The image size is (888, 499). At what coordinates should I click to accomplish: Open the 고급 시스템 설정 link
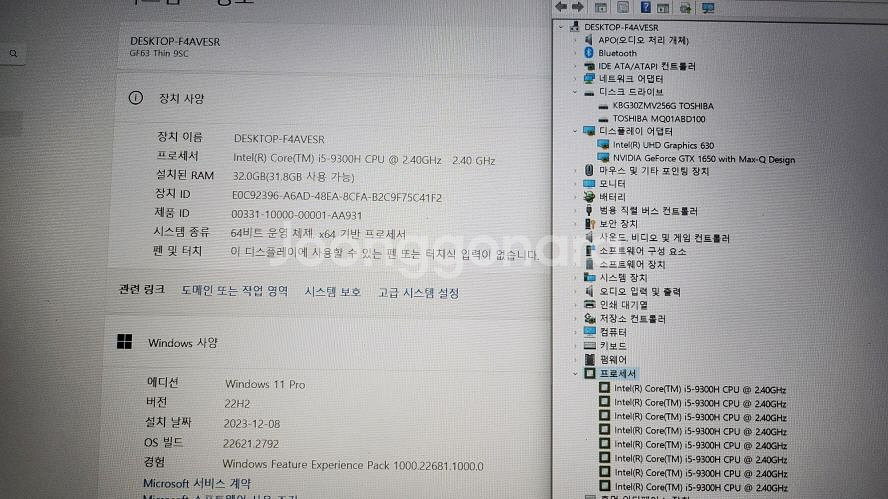point(419,293)
